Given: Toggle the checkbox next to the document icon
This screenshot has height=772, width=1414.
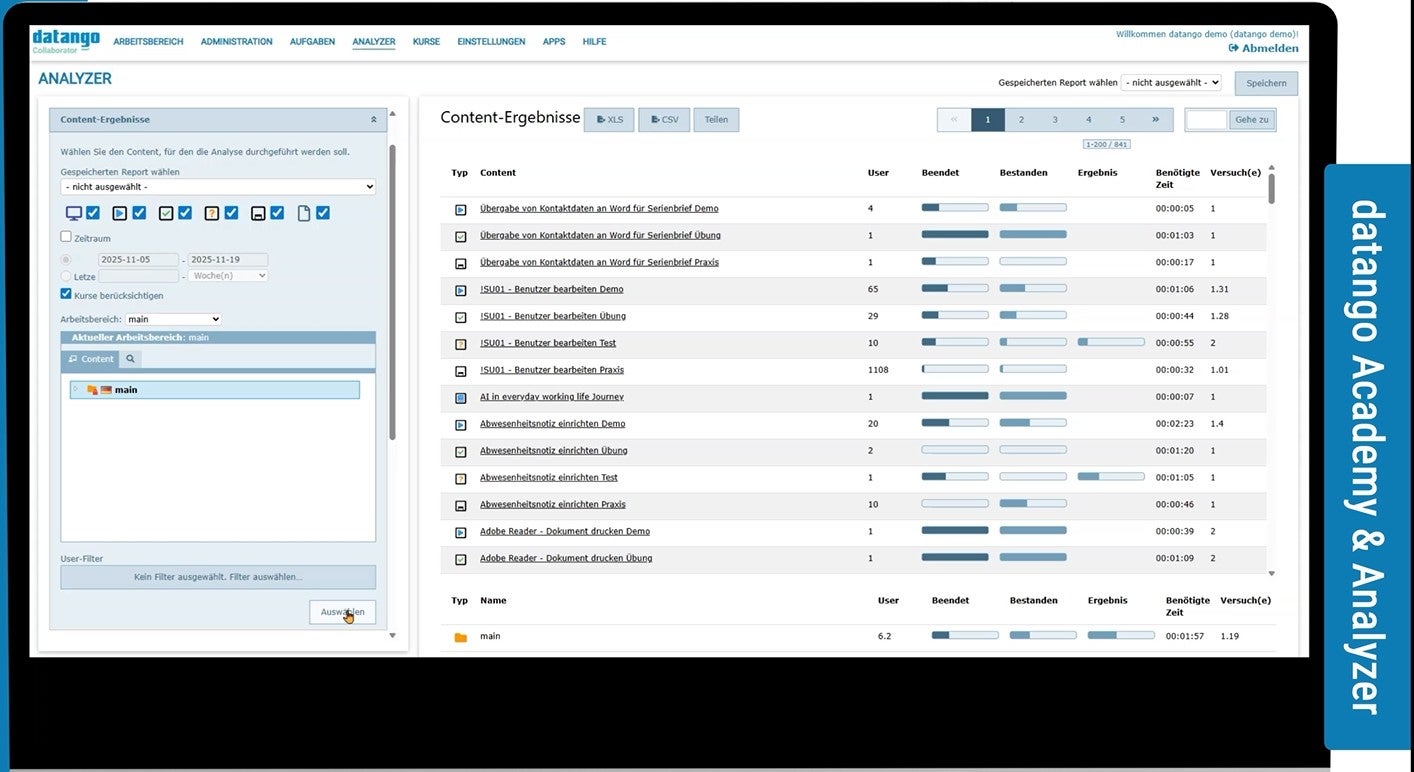Looking at the screenshot, I should tap(323, 213).
